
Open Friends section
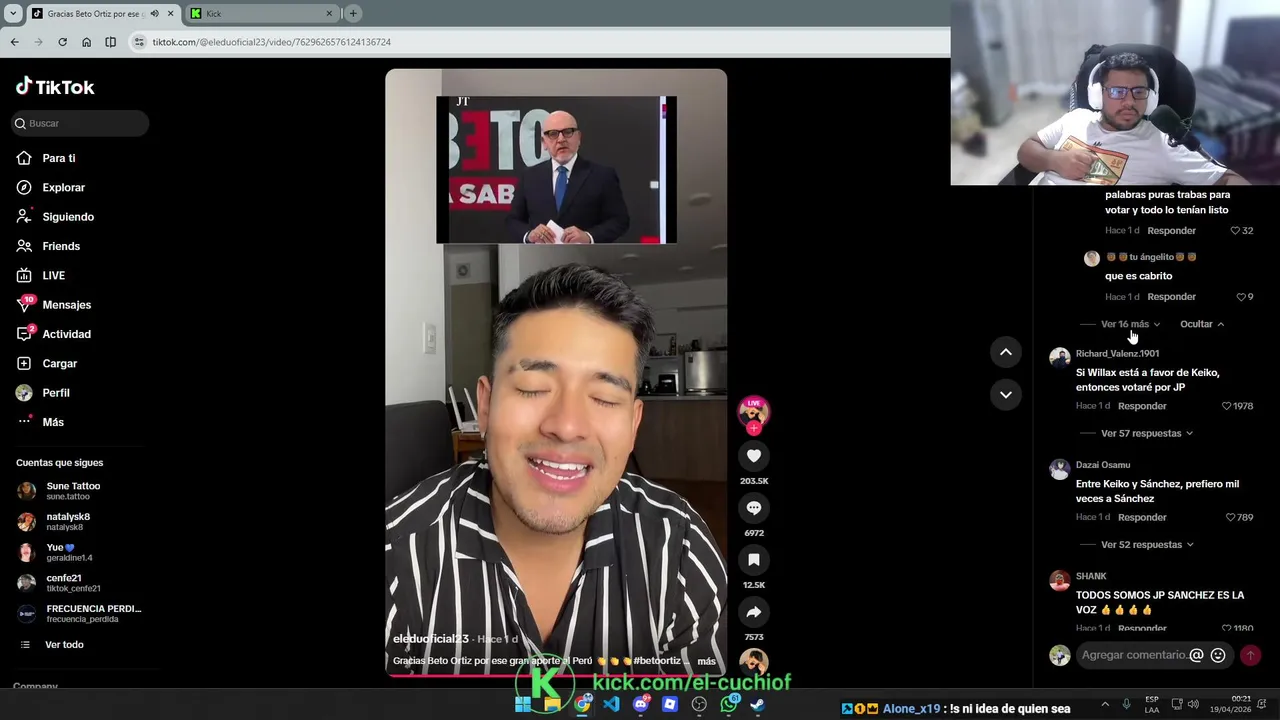click(48, 246)
